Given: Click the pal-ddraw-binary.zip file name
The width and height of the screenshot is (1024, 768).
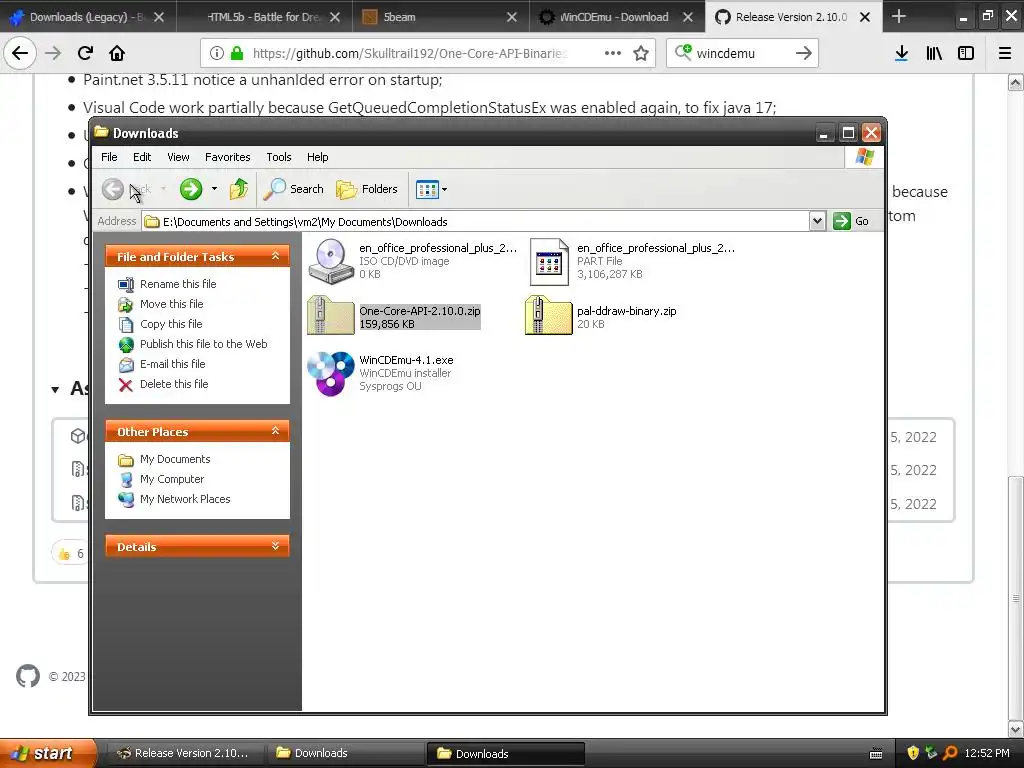Looking at the screenshot, I should [x=626, y=311].
